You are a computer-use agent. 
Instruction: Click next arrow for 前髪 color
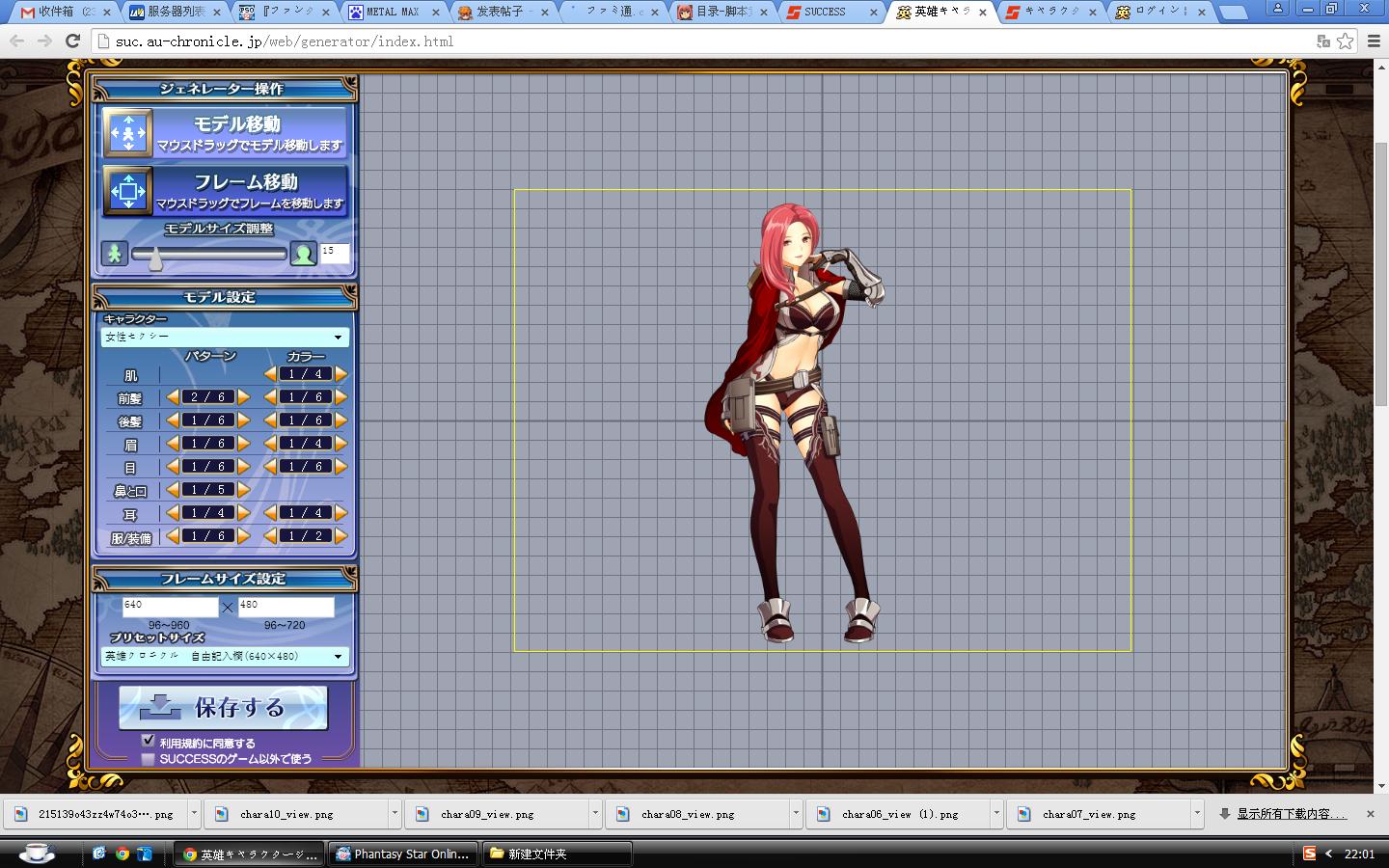pyautogui.click(x=340, y=397)
